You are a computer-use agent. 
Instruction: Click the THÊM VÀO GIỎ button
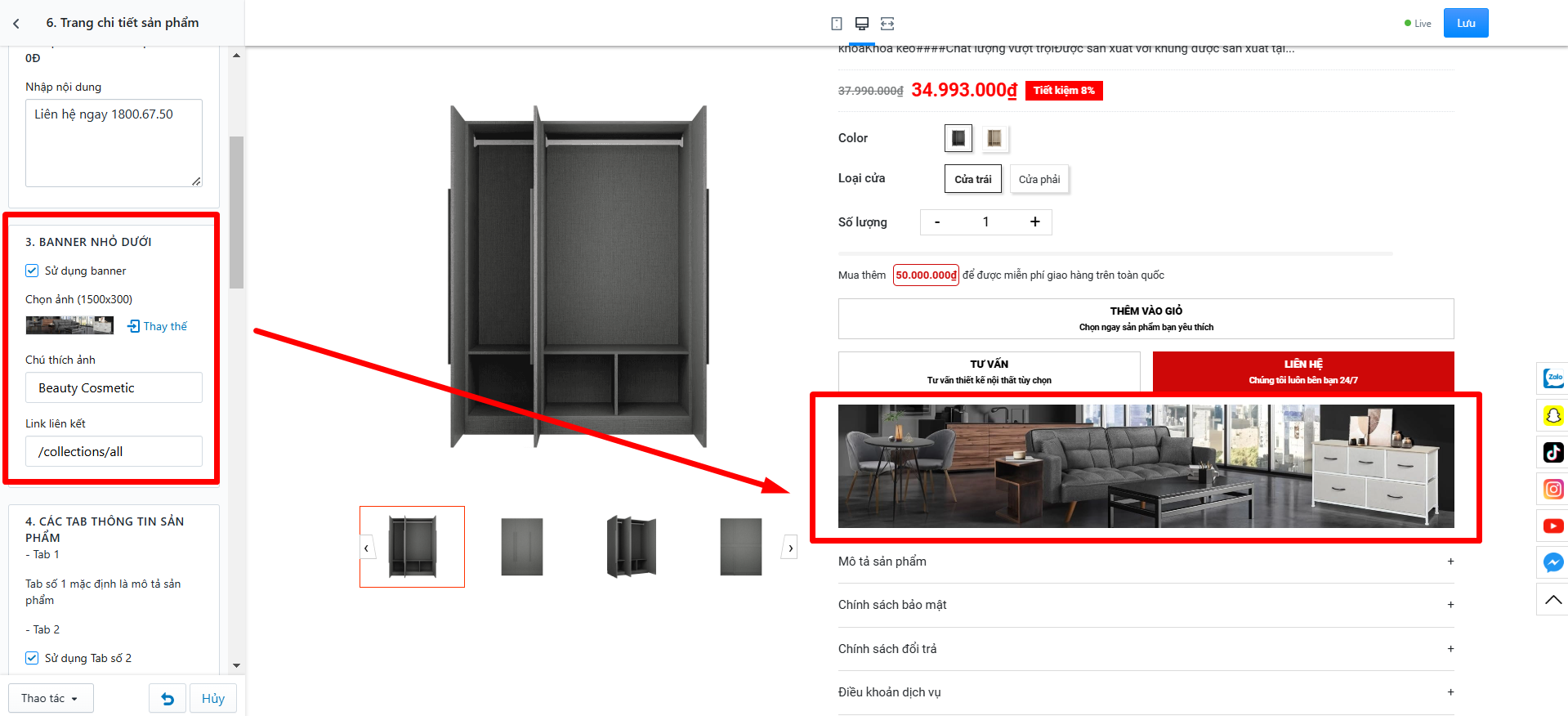pyautogui.click(x=1146, y=319)
